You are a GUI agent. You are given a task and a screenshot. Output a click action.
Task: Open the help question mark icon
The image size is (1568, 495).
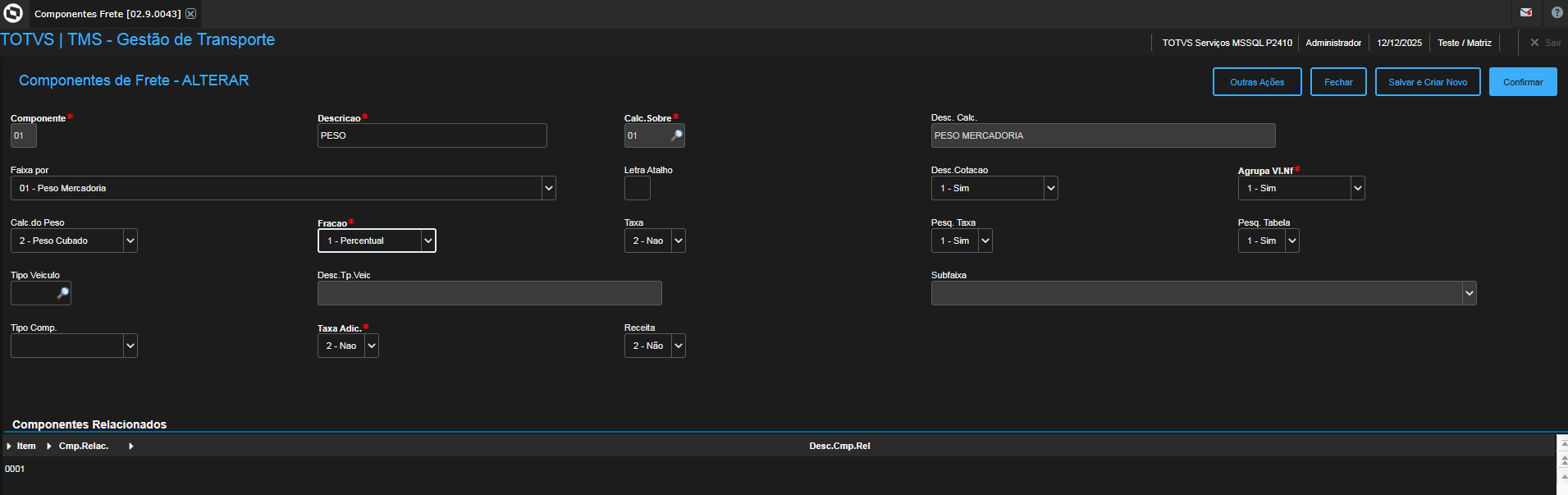(x=1557, y=12)
